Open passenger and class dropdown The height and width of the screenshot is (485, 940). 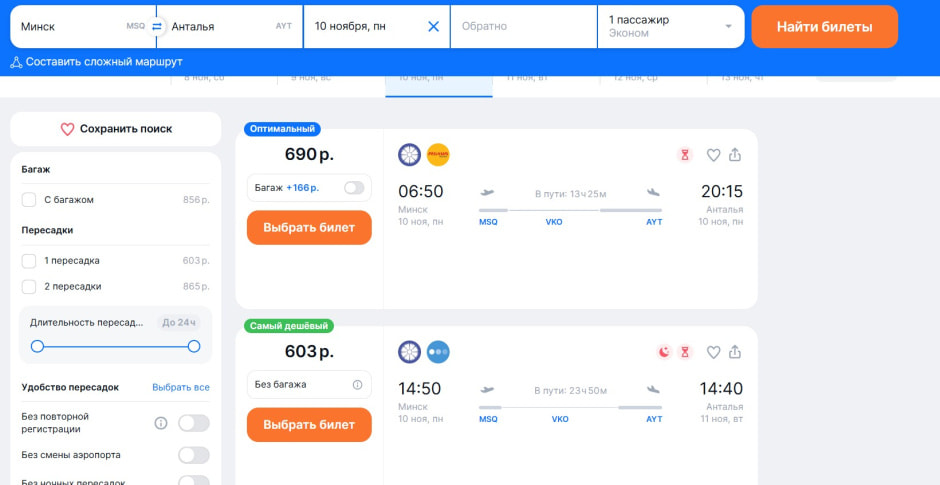coord(670,26)
